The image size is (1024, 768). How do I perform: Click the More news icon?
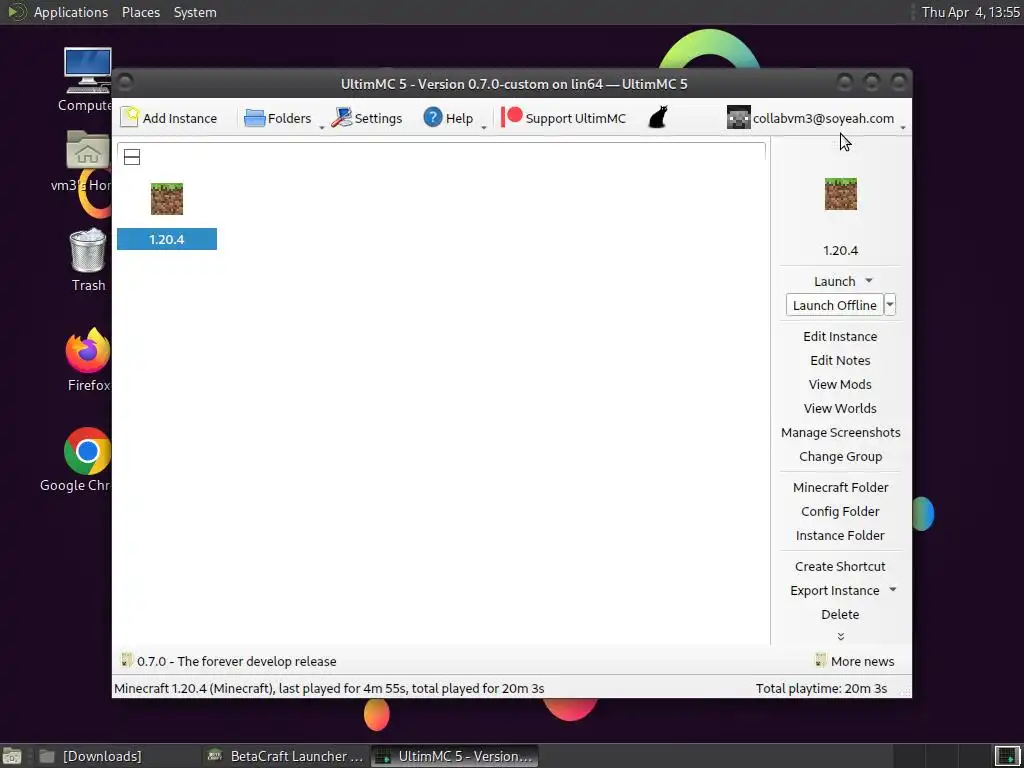[x=821, y=660]
